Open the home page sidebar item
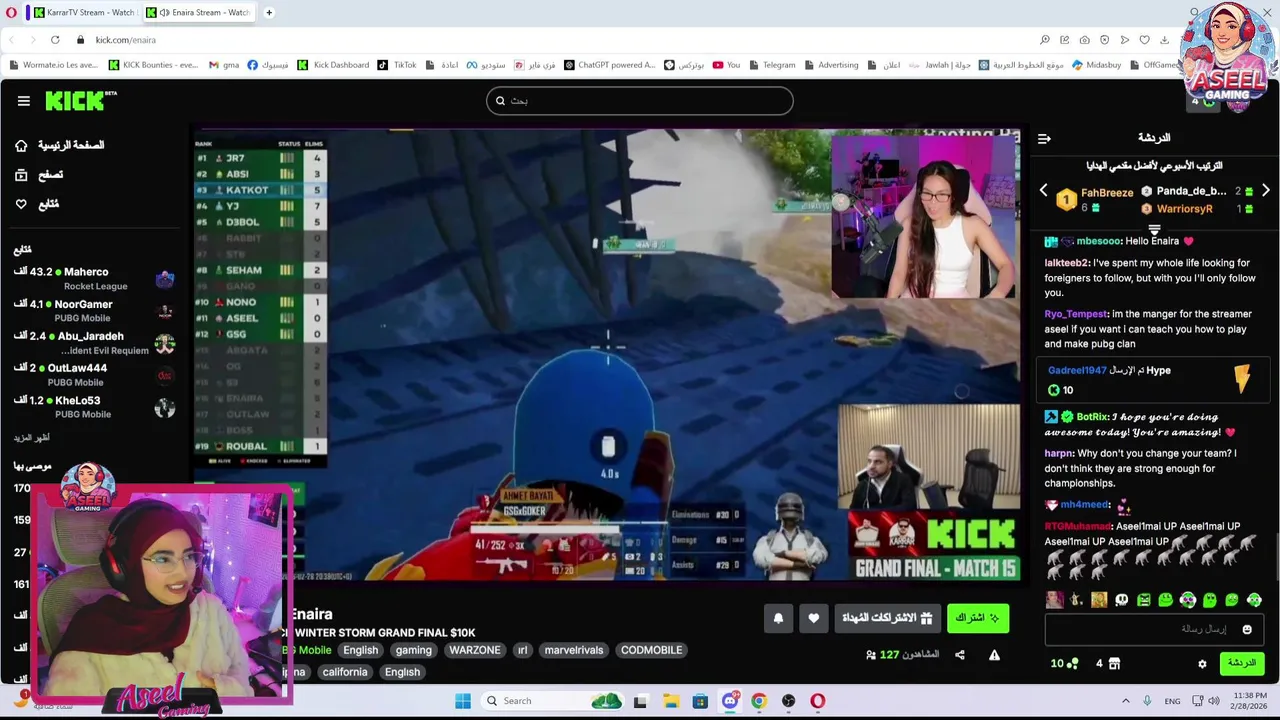This screenshot has width=1280, height=720. 60,145
